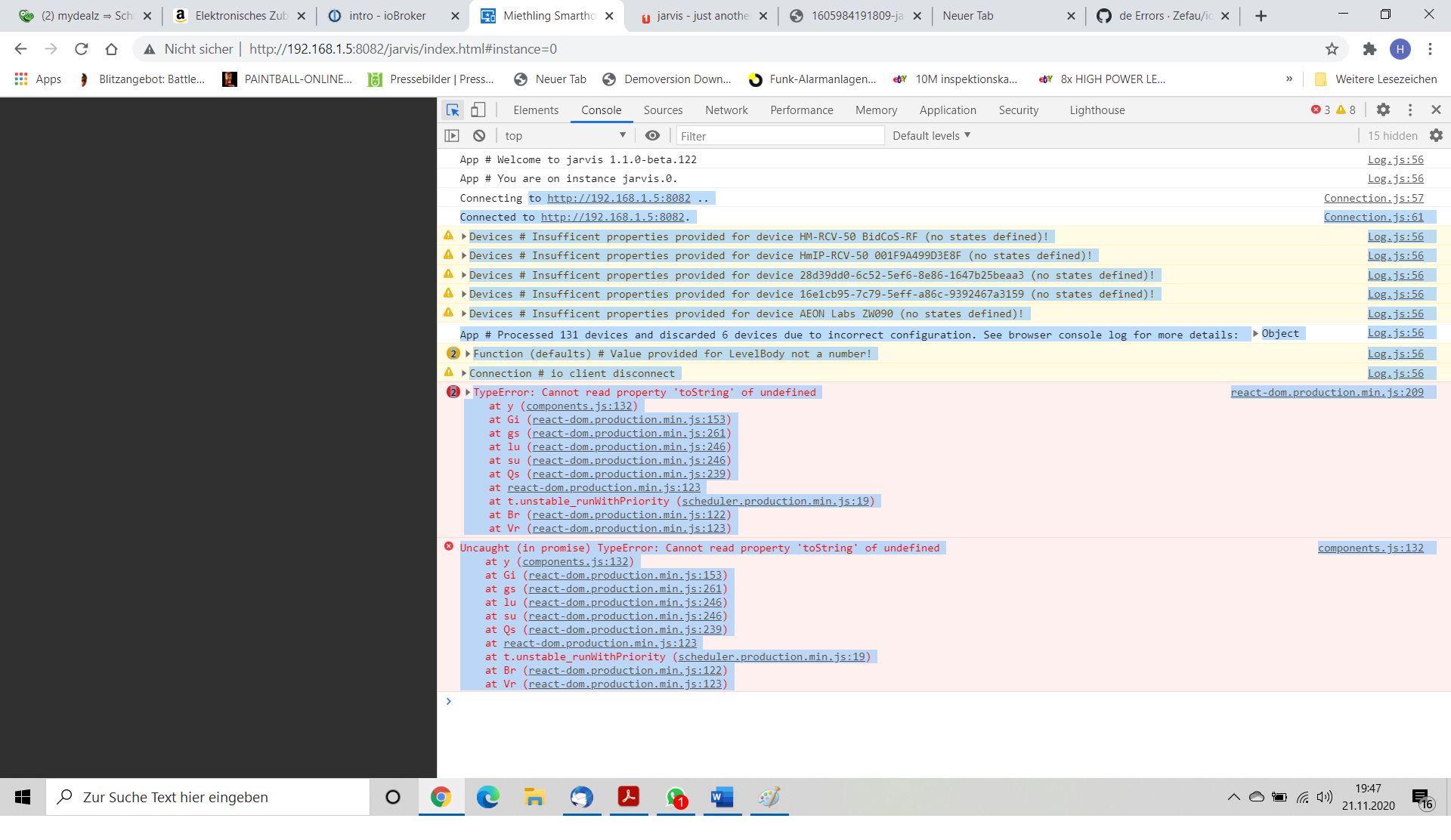Open the Default levels dropdown

(931, 136)
